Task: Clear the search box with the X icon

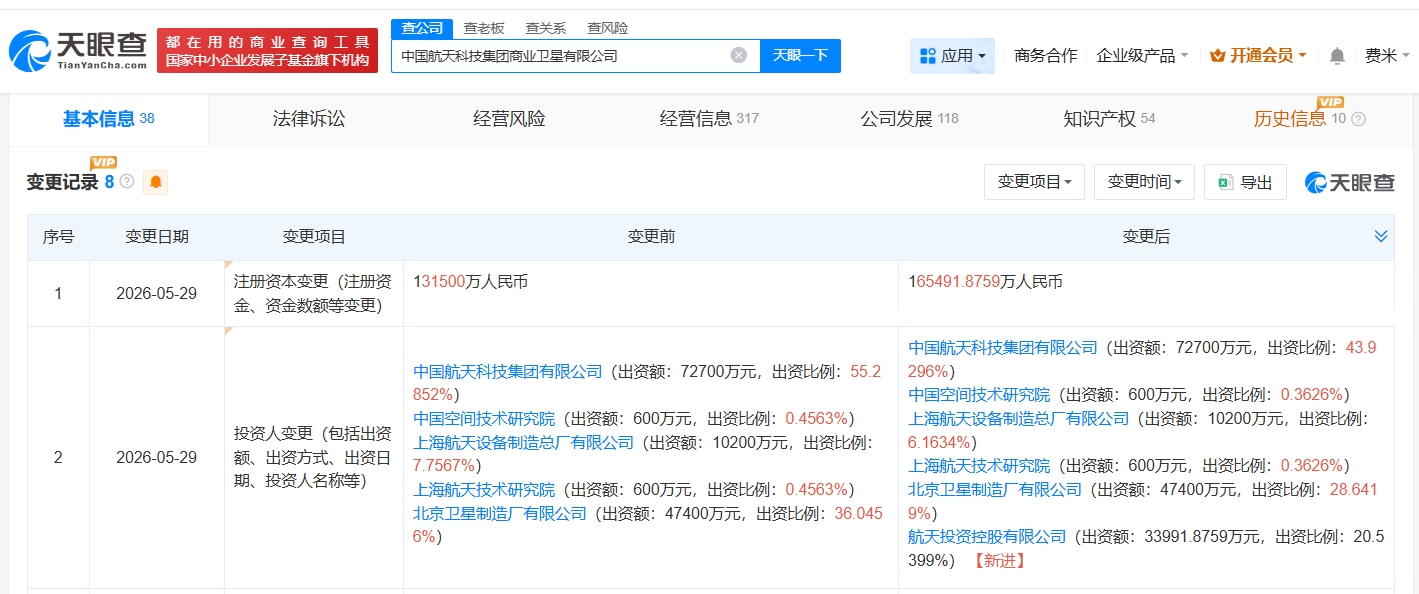Action: point(739,55)
